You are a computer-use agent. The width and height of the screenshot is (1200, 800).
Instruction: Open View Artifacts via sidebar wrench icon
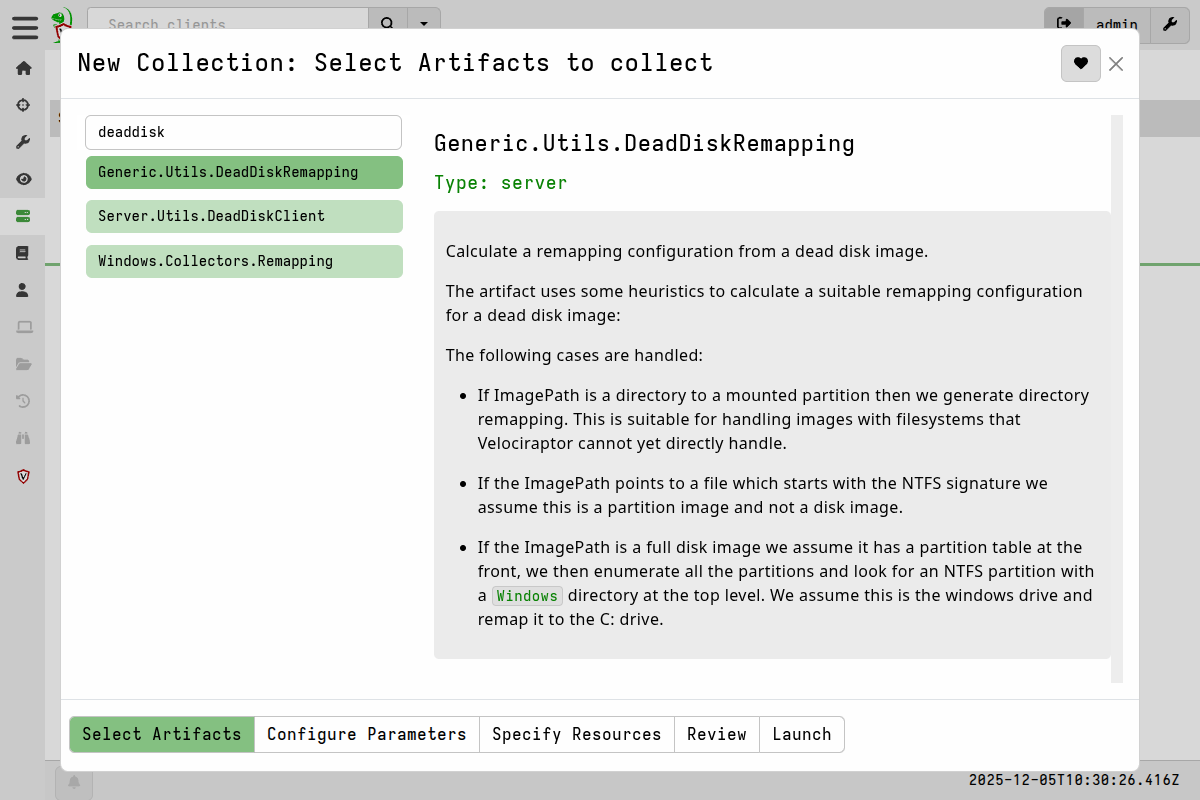[23, 141]
